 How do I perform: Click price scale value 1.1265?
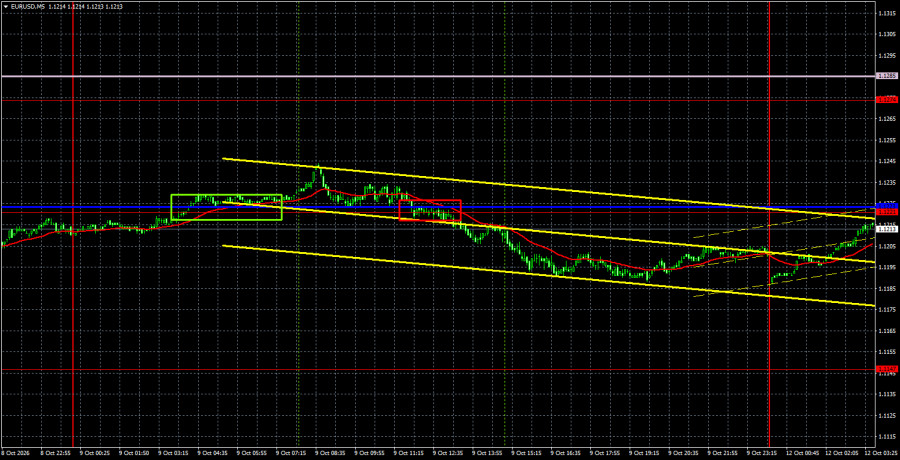(x=887, y=119)
